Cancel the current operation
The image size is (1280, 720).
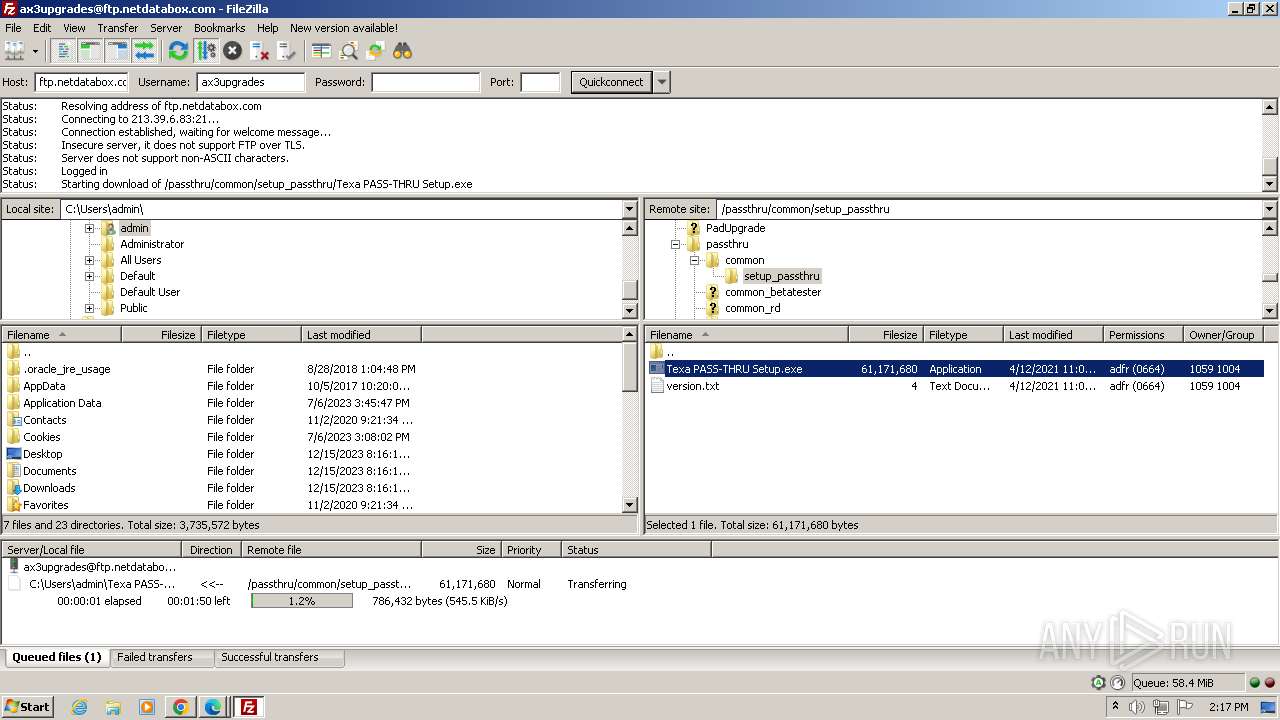(x=233, y=51)
